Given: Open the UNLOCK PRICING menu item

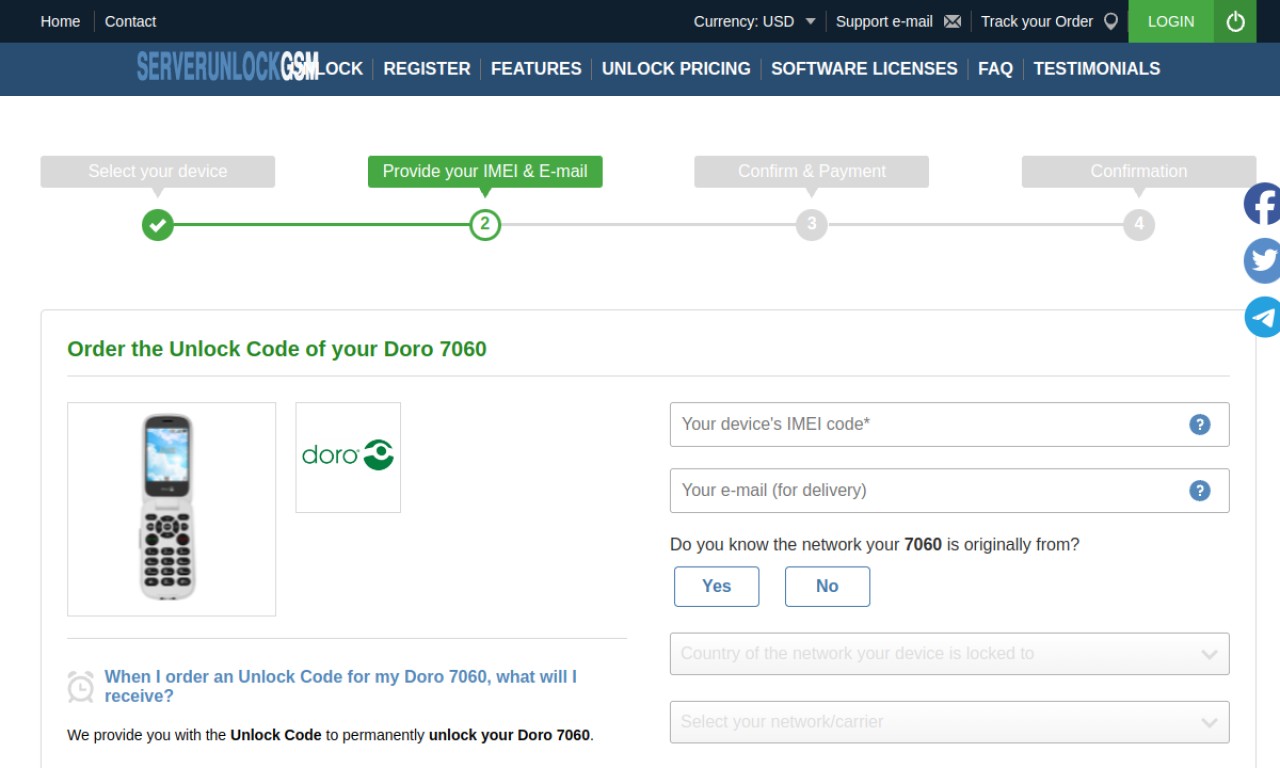Looking at the screenshot, I should point(676,68).
